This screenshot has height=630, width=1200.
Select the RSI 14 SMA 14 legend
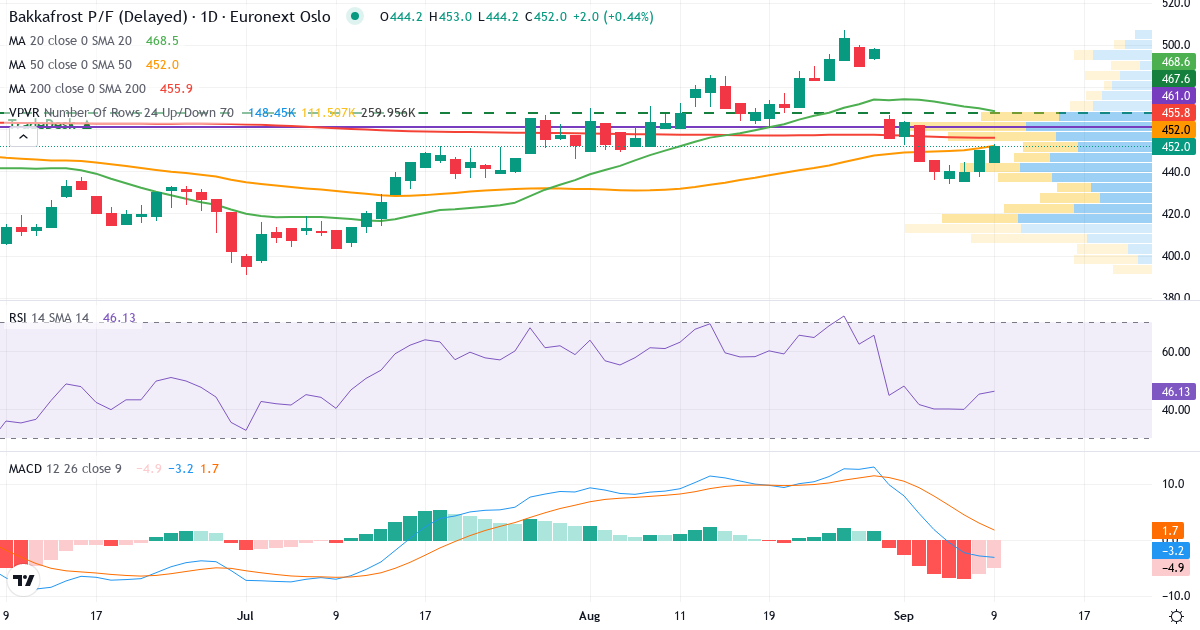[x=48, y=317]
